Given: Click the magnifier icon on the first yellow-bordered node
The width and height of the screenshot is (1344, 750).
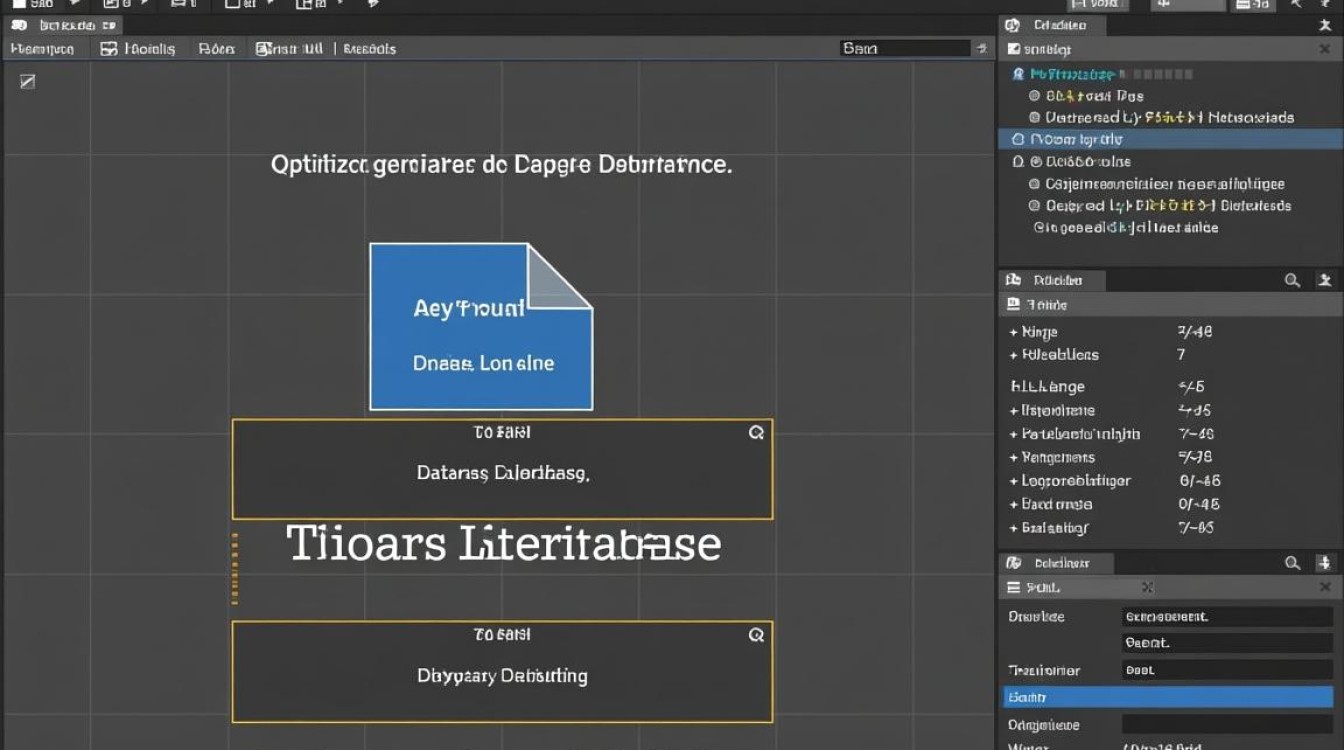Looking at the screenshot, I should (756, 433).
